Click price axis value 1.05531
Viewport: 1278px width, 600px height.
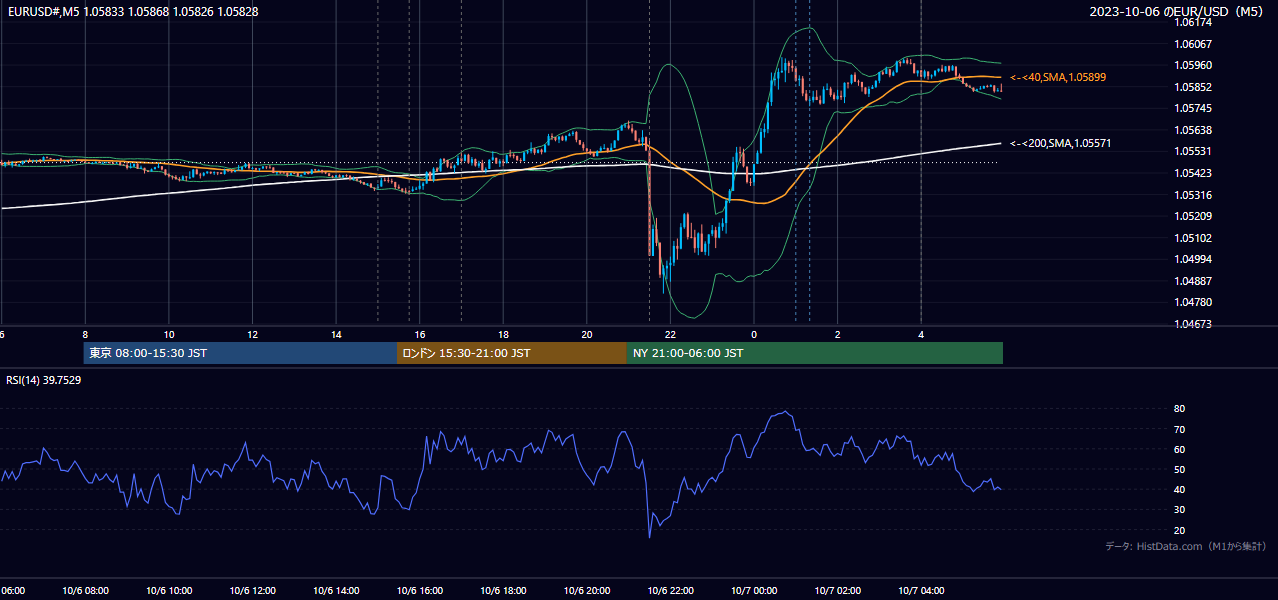1192,151
